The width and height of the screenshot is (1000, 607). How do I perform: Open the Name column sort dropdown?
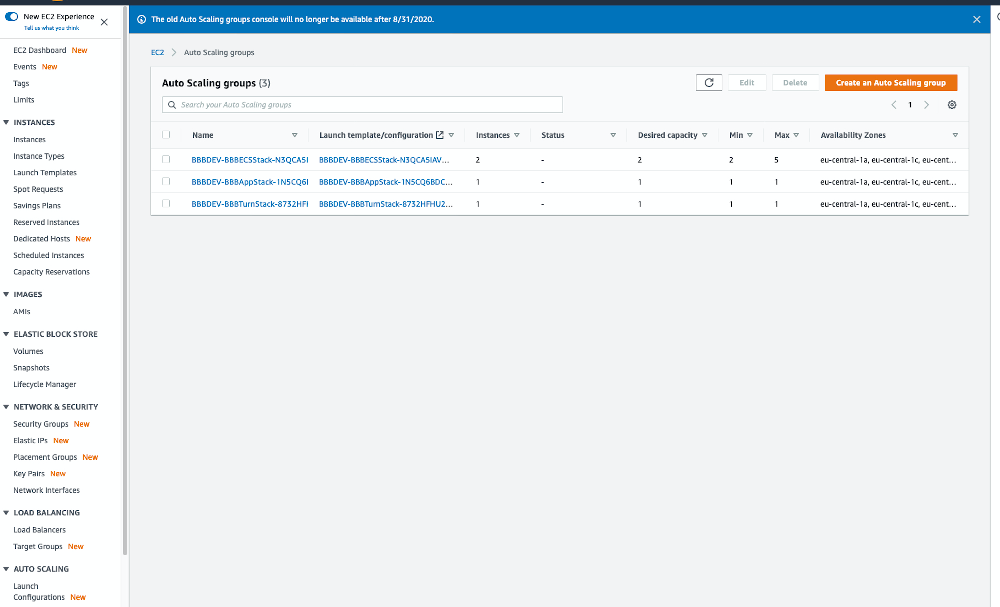coord(295,135)
